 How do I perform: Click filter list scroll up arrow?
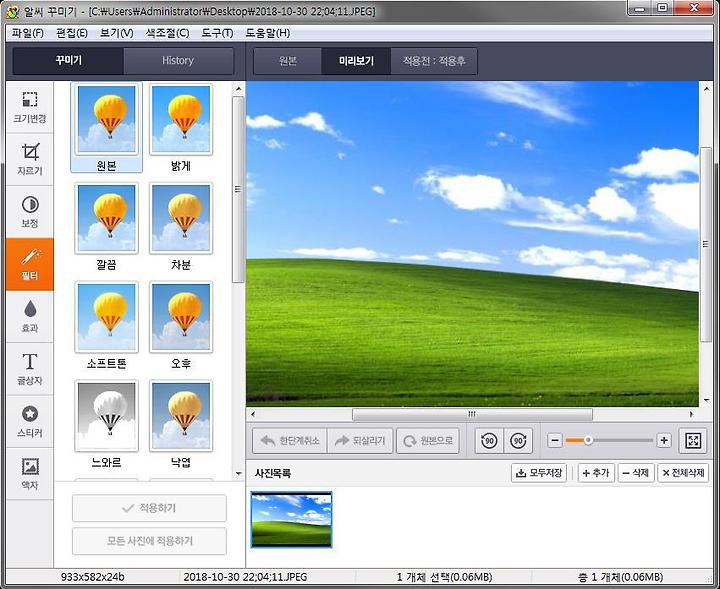coord(238,89)
